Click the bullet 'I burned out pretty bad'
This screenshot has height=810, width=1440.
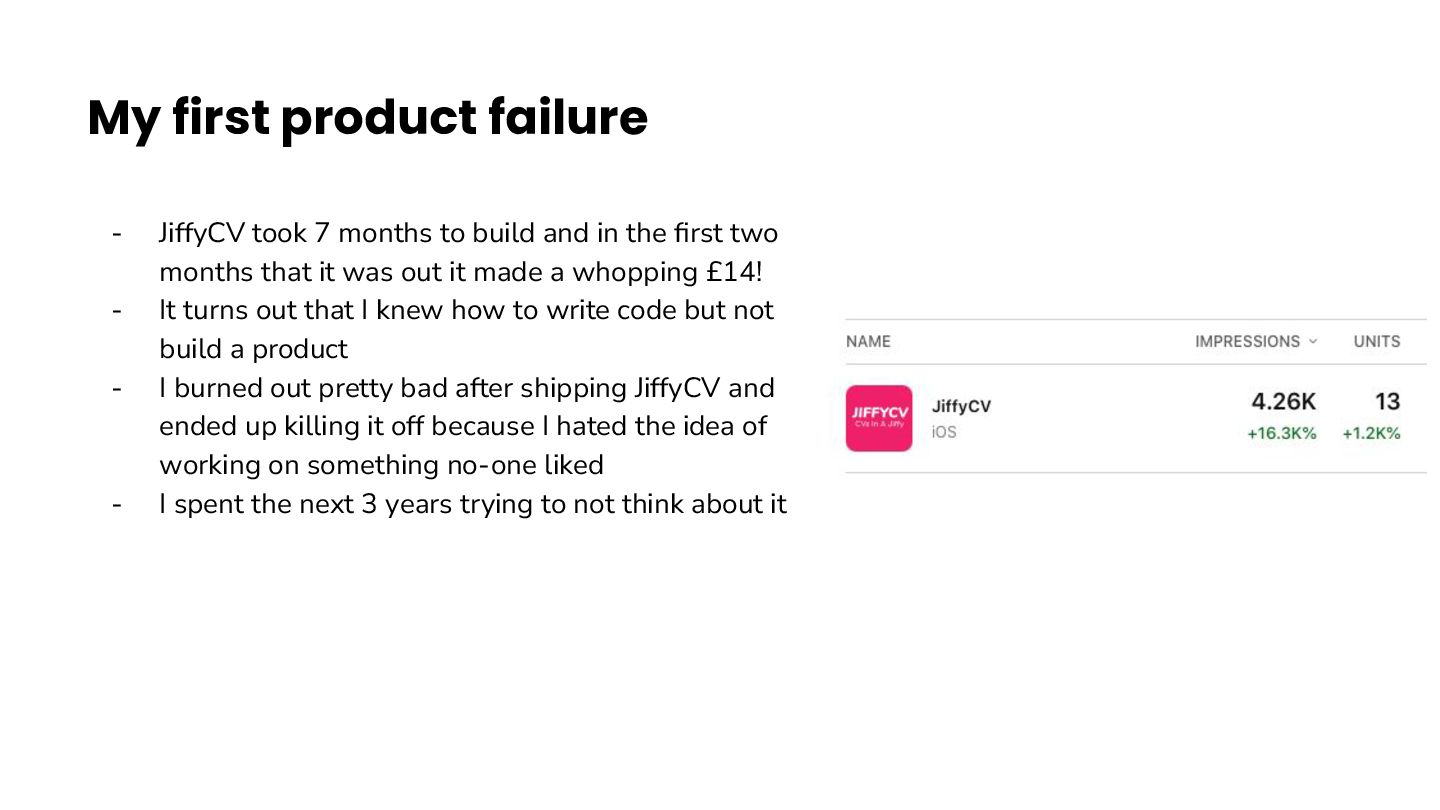(467, 426)
